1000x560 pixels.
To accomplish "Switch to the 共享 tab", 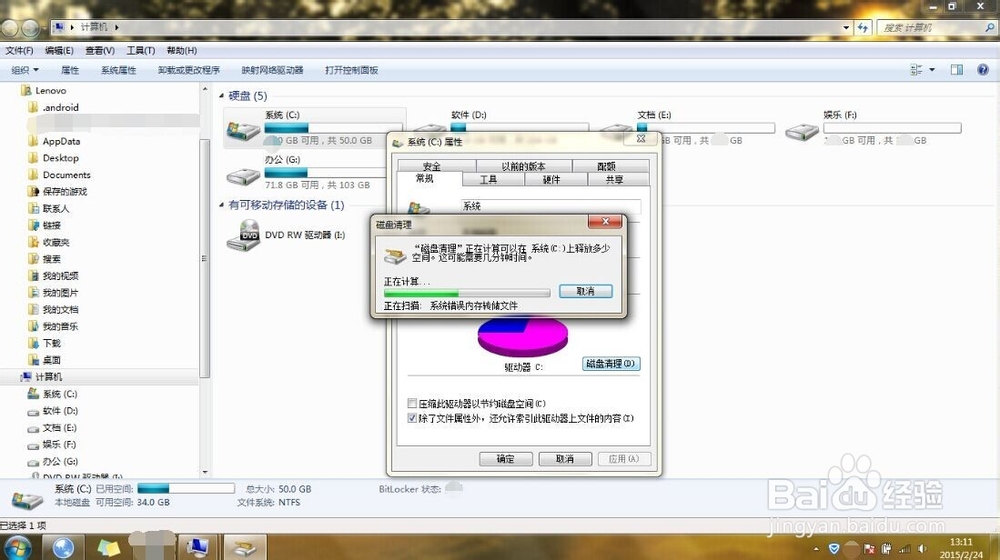I will click(x=617, y=180).
